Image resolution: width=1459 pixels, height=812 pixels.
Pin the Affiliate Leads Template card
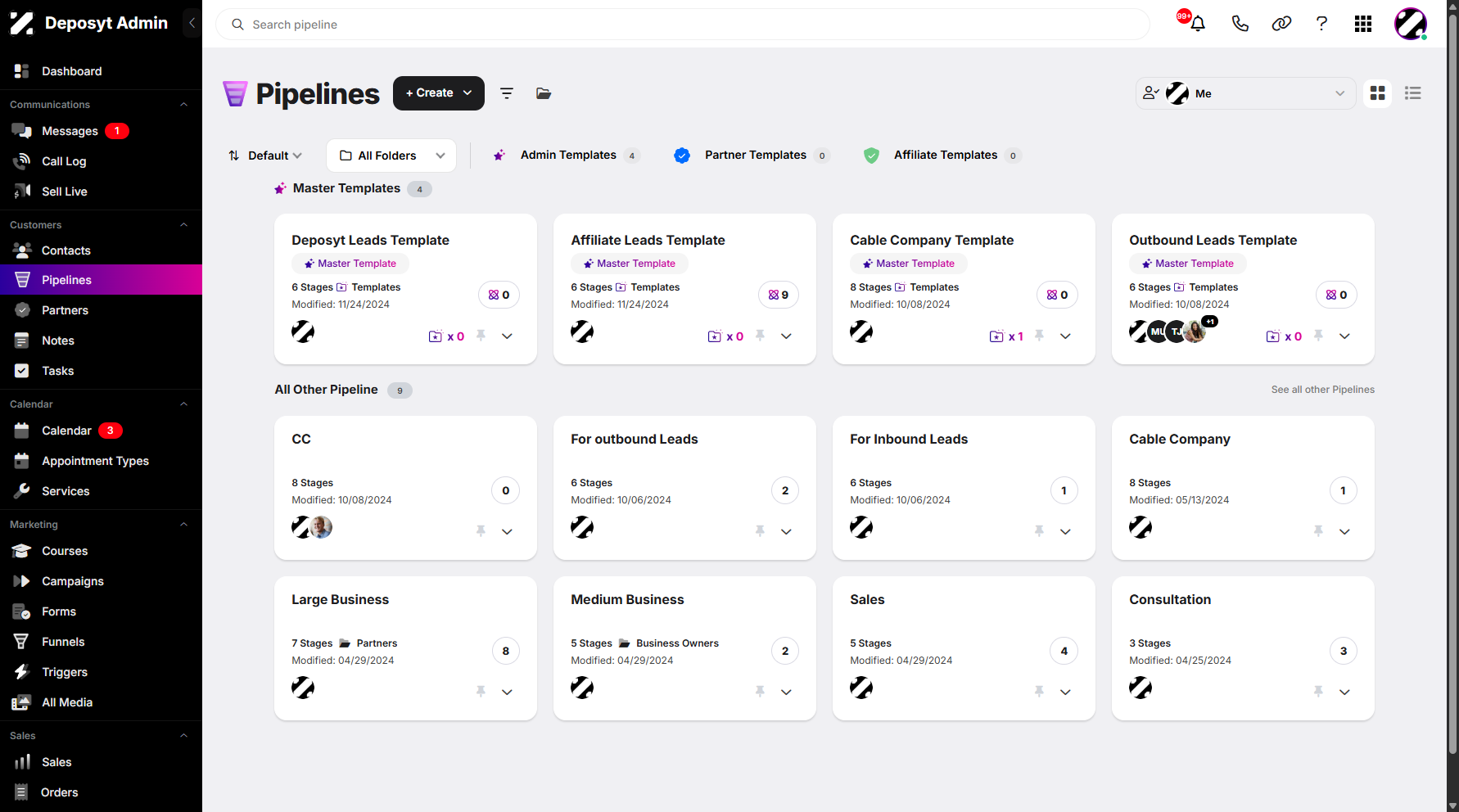761,336
